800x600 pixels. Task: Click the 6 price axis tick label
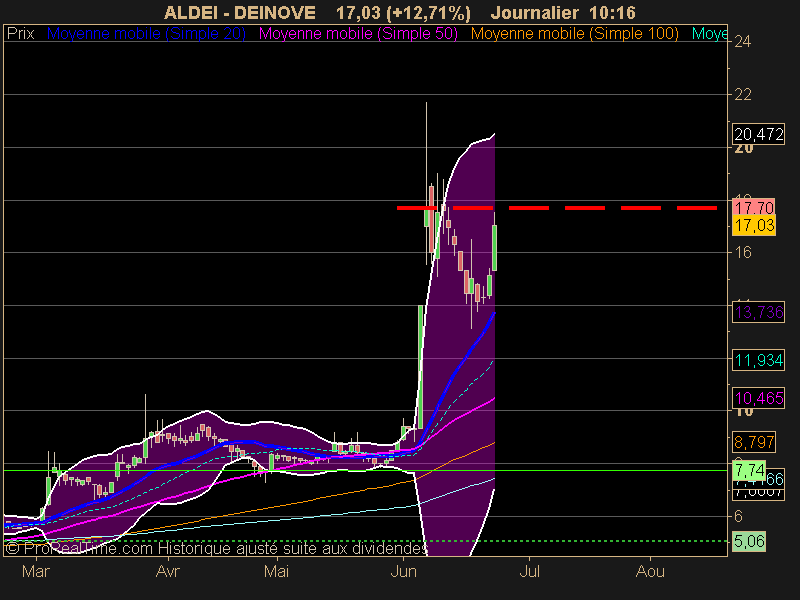coord(738,516)
